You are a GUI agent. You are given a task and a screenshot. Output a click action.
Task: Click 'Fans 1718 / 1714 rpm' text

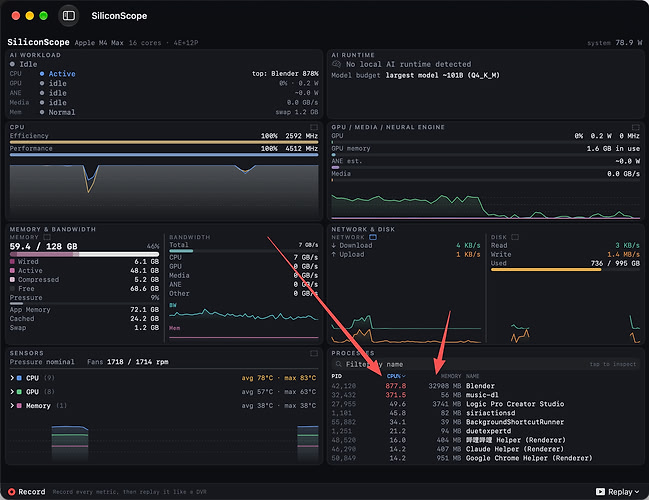[x=127, y=362]
